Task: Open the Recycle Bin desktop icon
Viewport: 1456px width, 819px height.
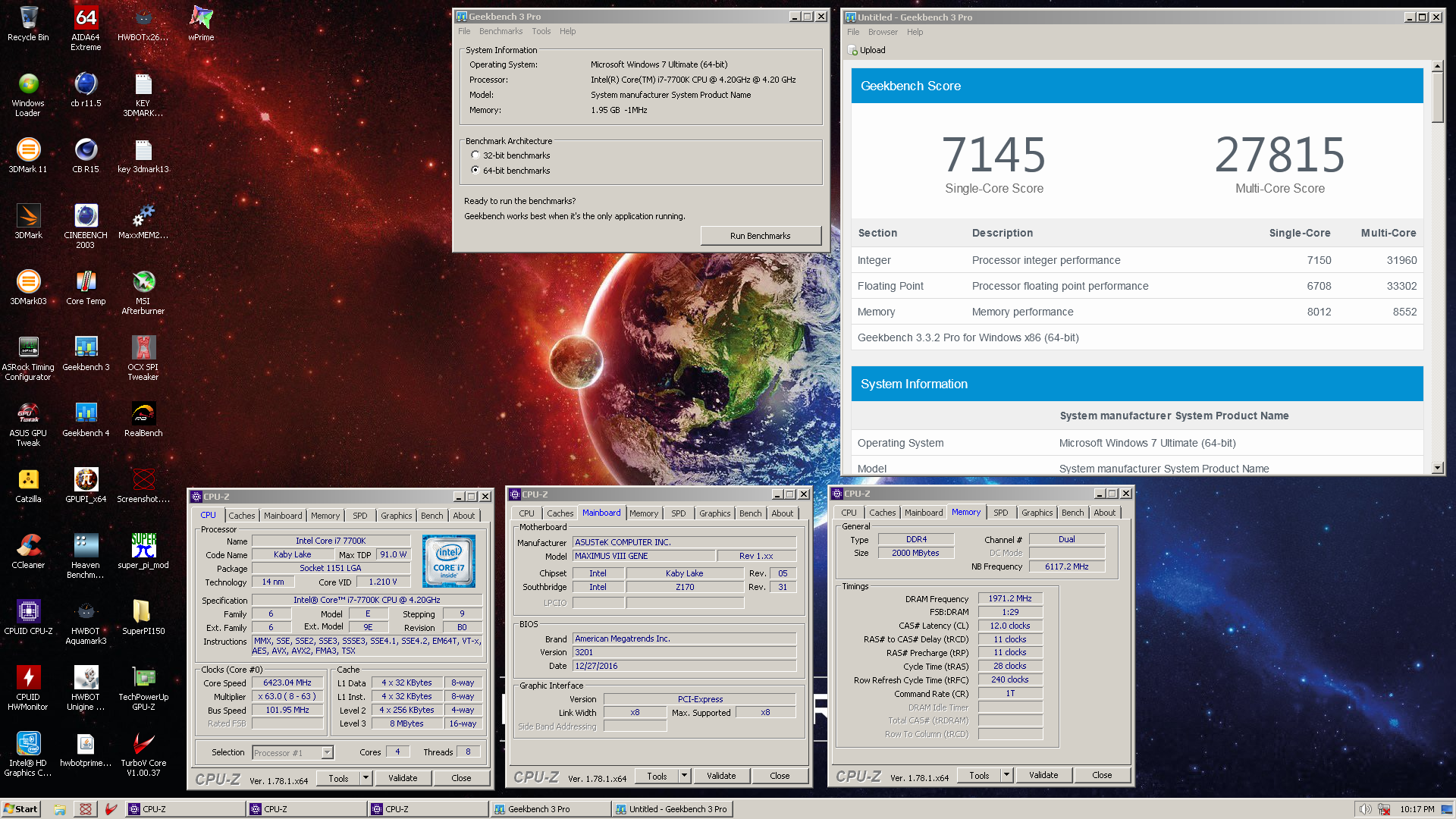Action: tap(28, 24)
